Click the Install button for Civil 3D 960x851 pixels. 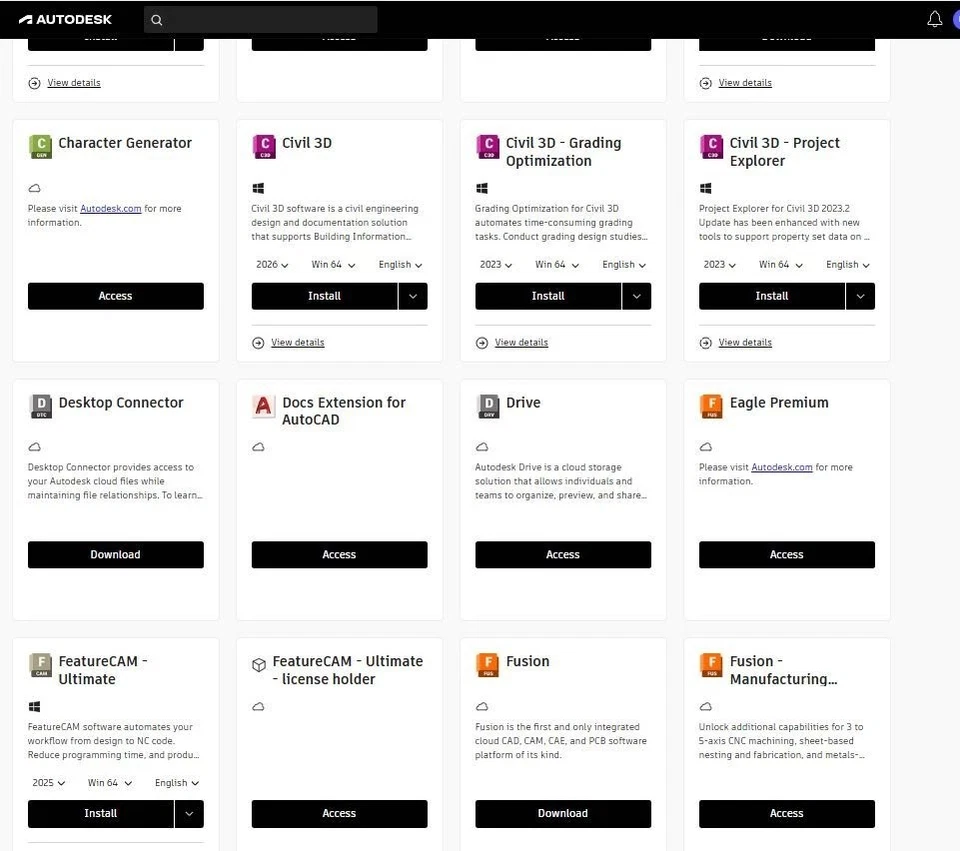tap(323, 296)
